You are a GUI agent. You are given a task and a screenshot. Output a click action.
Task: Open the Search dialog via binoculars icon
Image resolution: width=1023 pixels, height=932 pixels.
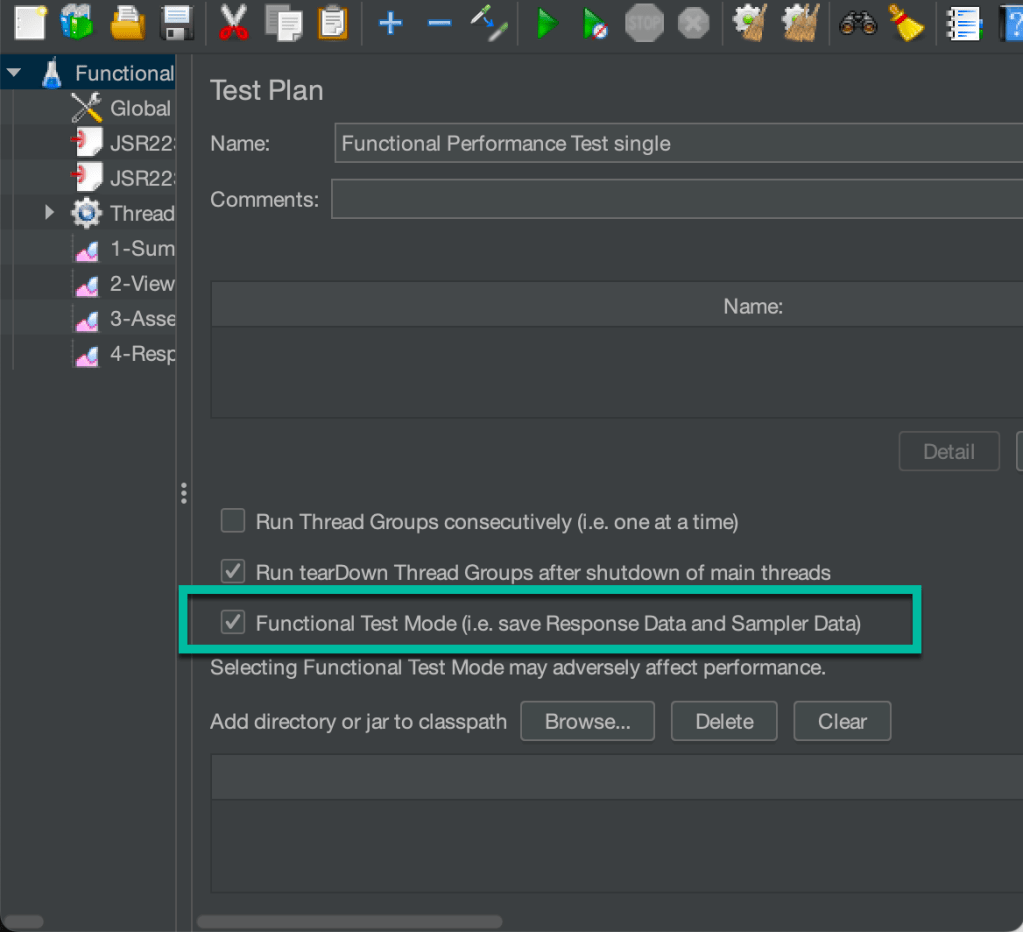tap(858, 23)
